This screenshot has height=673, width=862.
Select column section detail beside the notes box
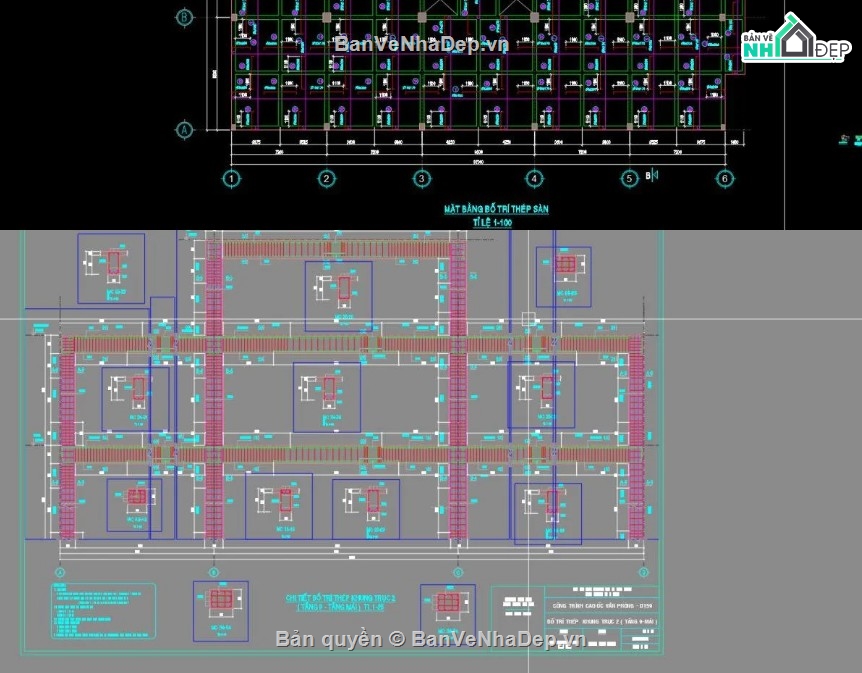[220, 611]
